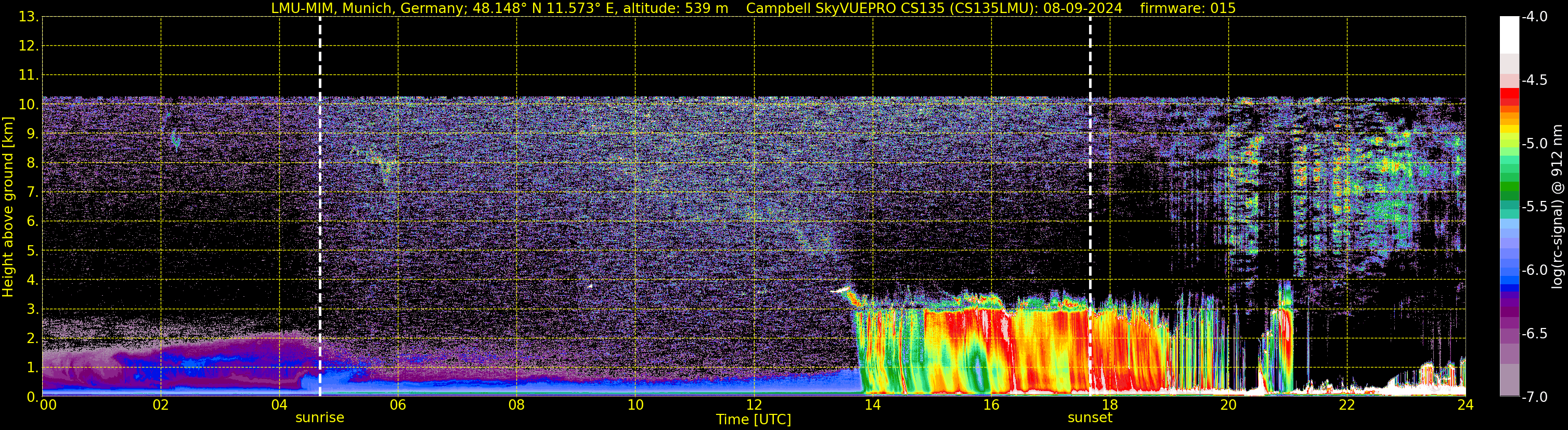The height and width of the screenshot is (430, 1568).
Task: Click the 'log(rc-signal) @ 912 nm' colorbar label
Action: pyautogui.click(x=1558, y=207)
